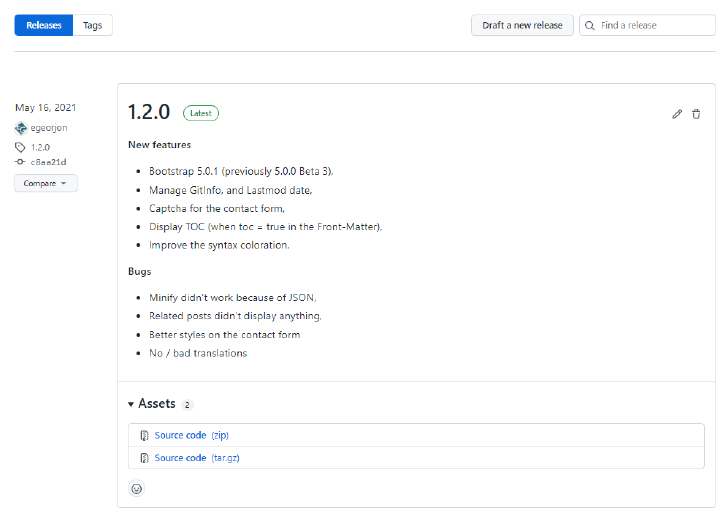The image size is (720, 513).
Task: Switch to the Tags tab
Action: click(x=92, y=25)
